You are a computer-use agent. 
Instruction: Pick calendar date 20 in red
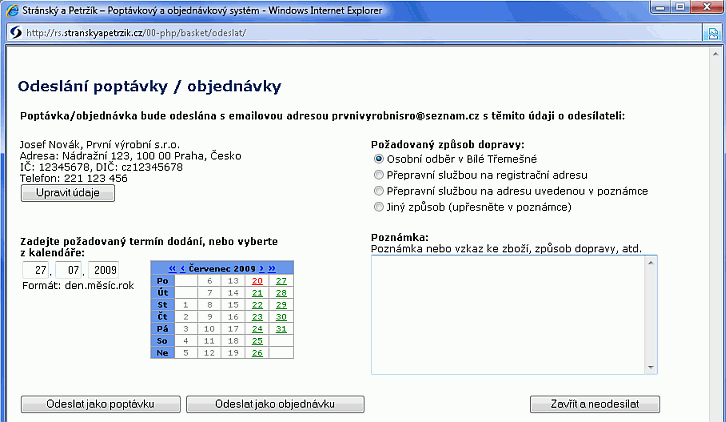click(257, 281)
